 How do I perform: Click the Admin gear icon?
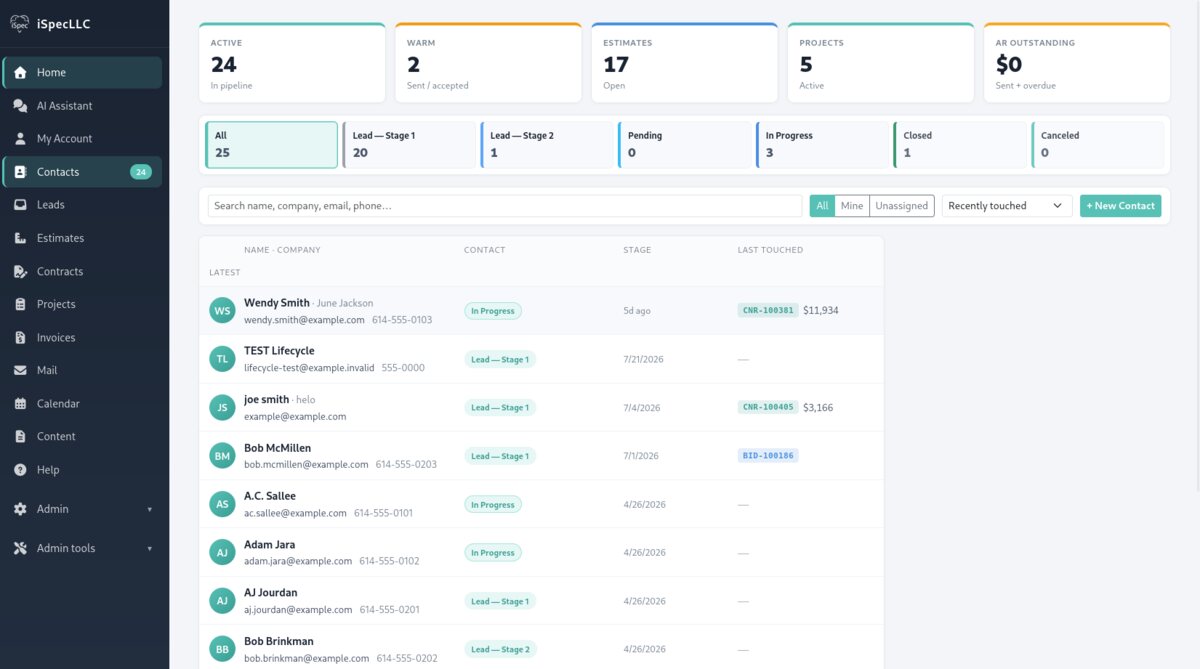[x=20, y=509]
